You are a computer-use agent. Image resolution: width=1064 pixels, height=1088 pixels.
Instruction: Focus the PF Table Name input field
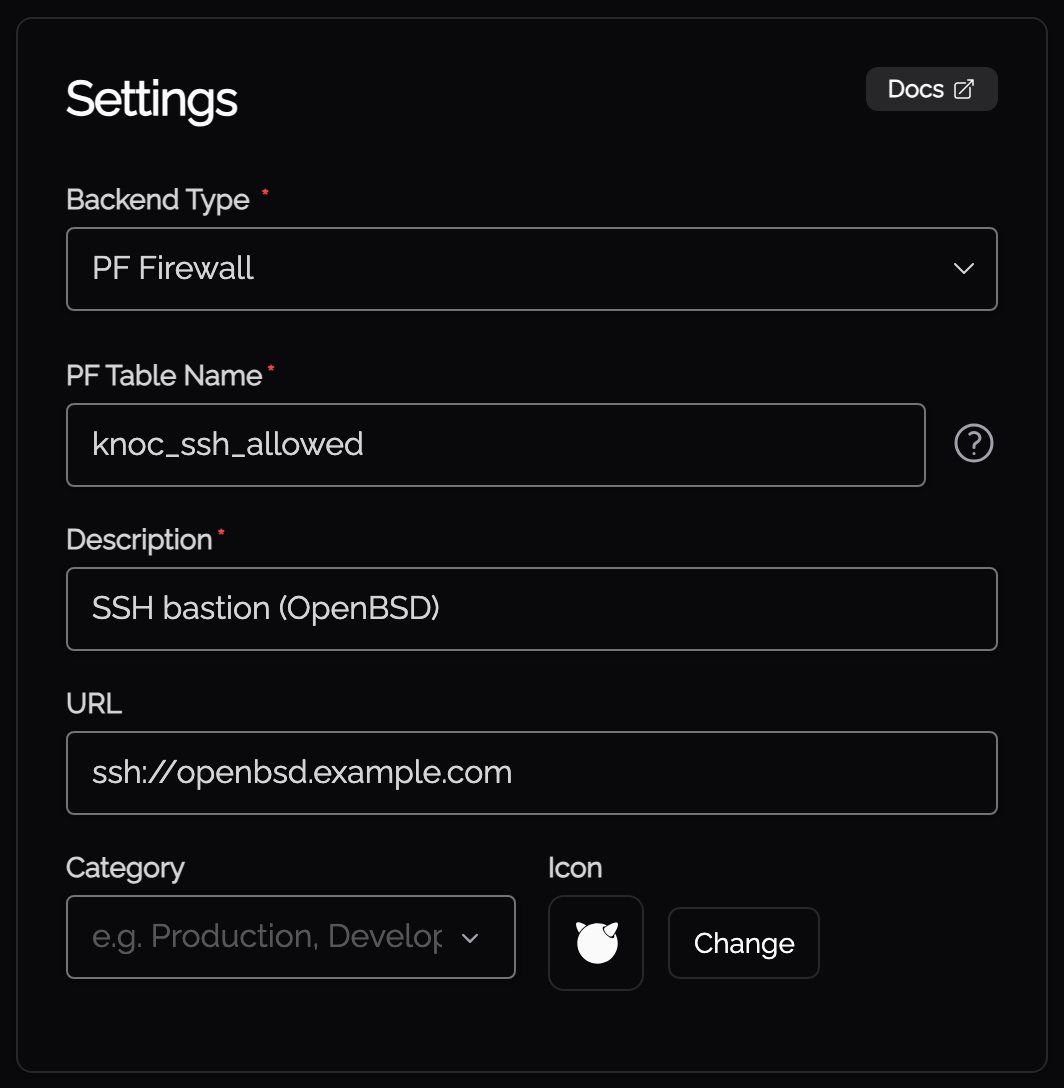(x=496, y=445)
